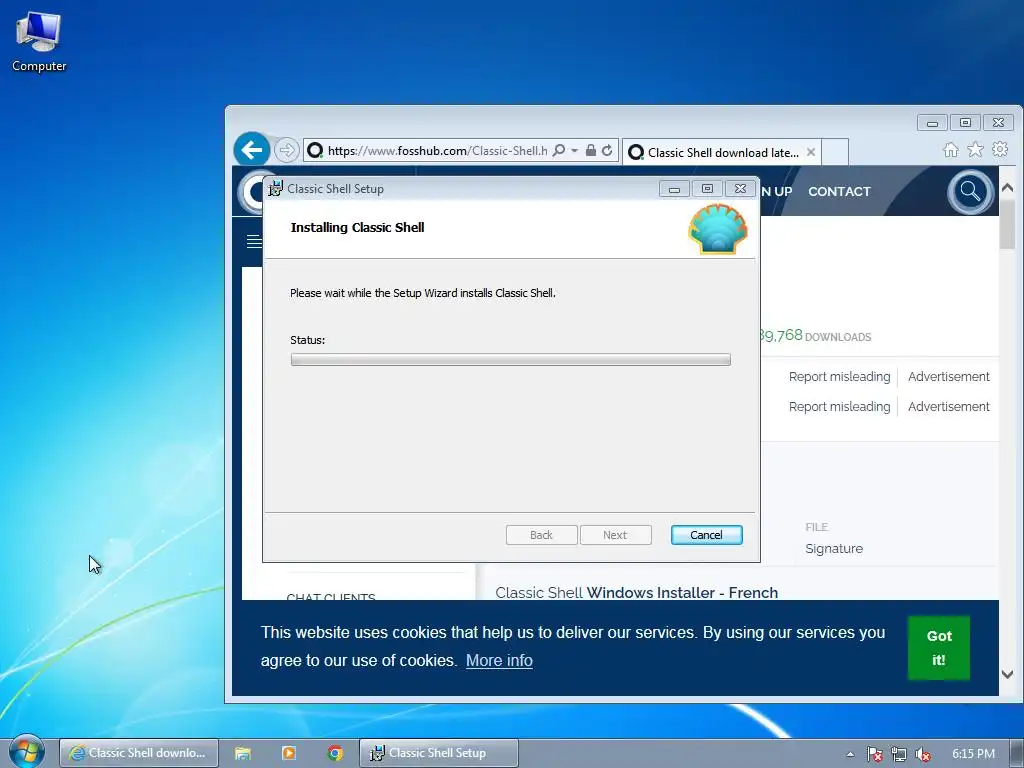This screenshot has width=1024, height=768.
Task: Click the search magnifier in the address bar
Action: click(x=559, y=151)
